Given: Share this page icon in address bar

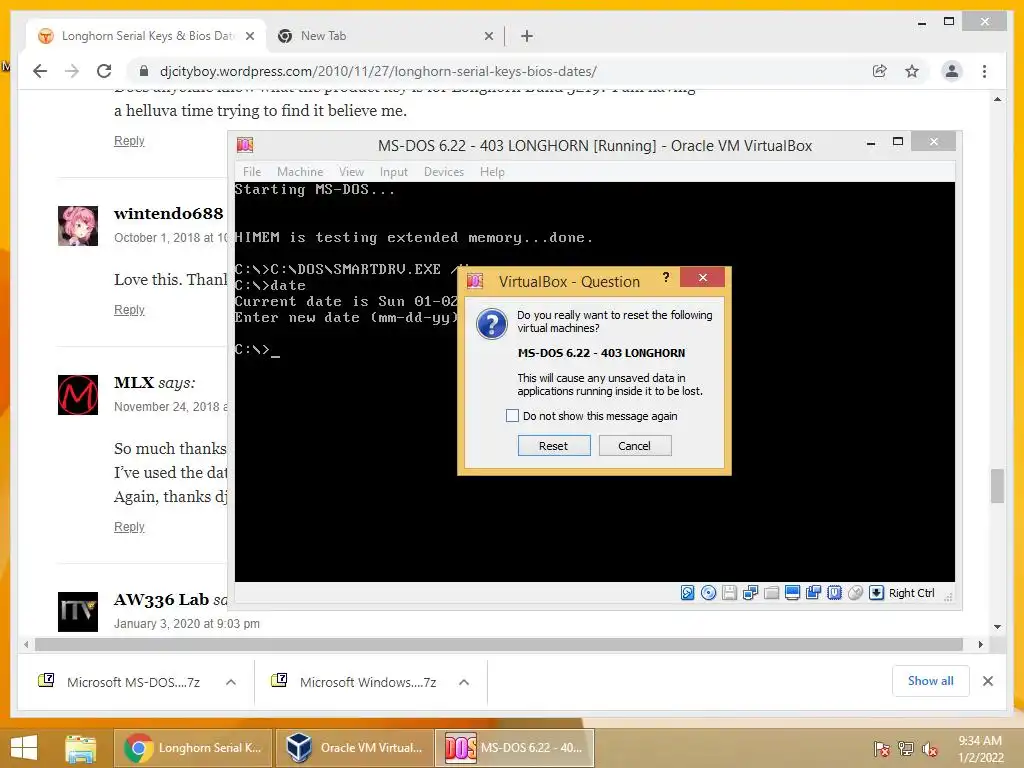Looking at the screenshot, I should point(880,71).
